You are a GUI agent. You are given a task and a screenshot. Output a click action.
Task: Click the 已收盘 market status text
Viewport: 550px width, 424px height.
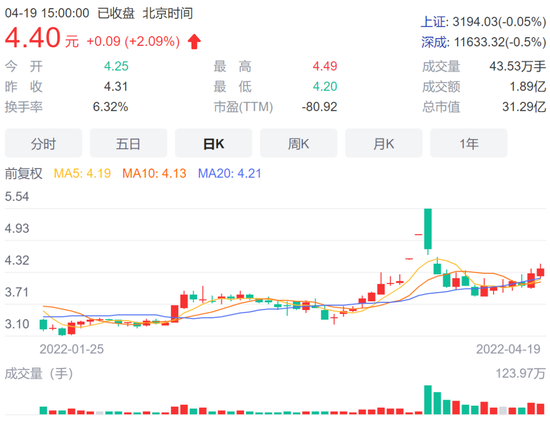tap(116, 13)
